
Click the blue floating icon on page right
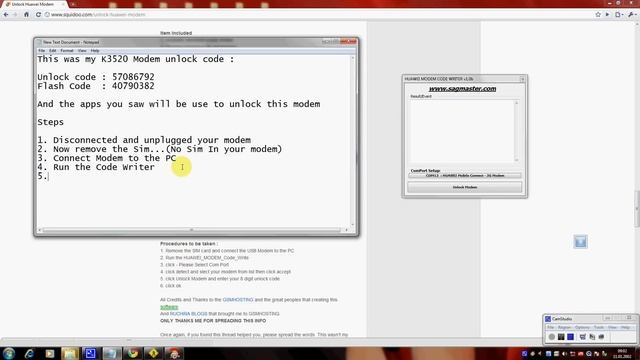[x=580, y=242]
